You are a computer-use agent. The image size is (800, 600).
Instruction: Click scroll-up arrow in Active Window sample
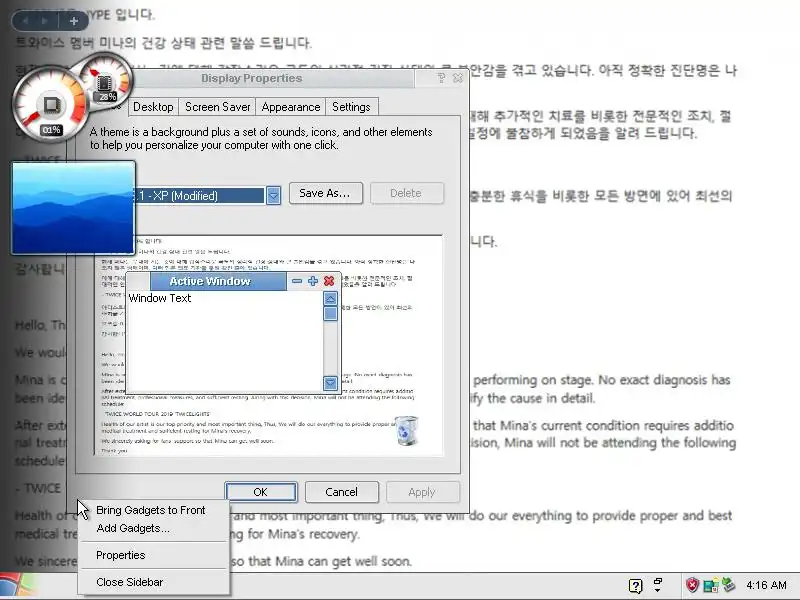[x=330, y=298]
